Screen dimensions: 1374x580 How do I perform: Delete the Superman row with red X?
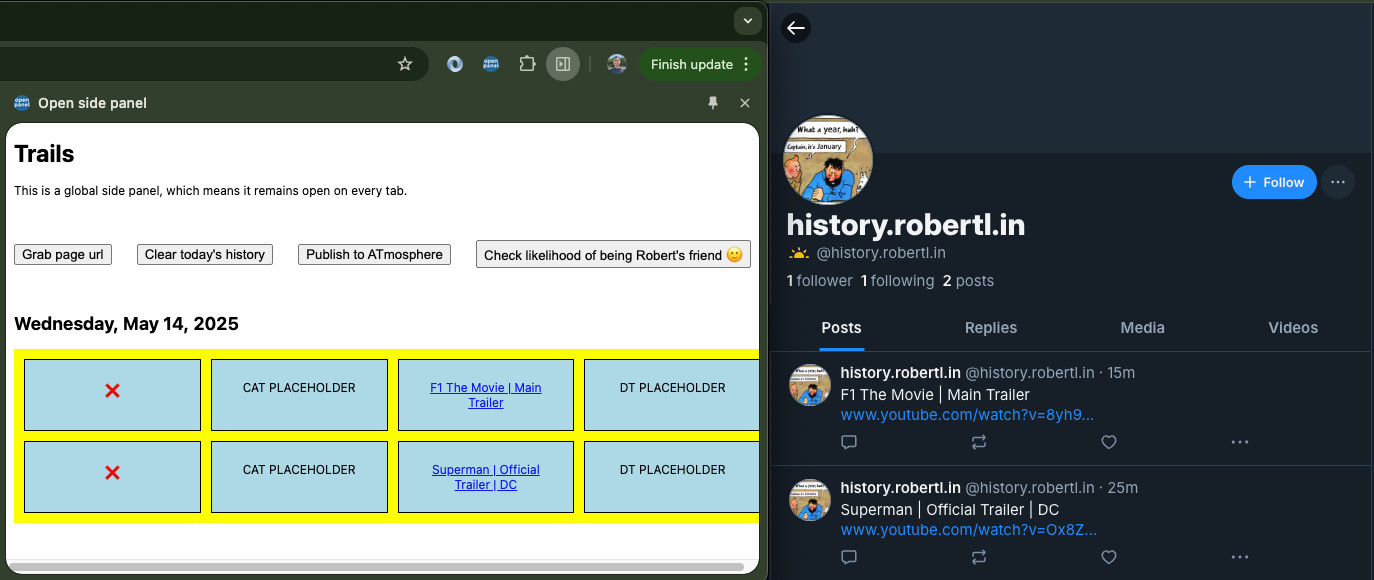tap(112, 473)
